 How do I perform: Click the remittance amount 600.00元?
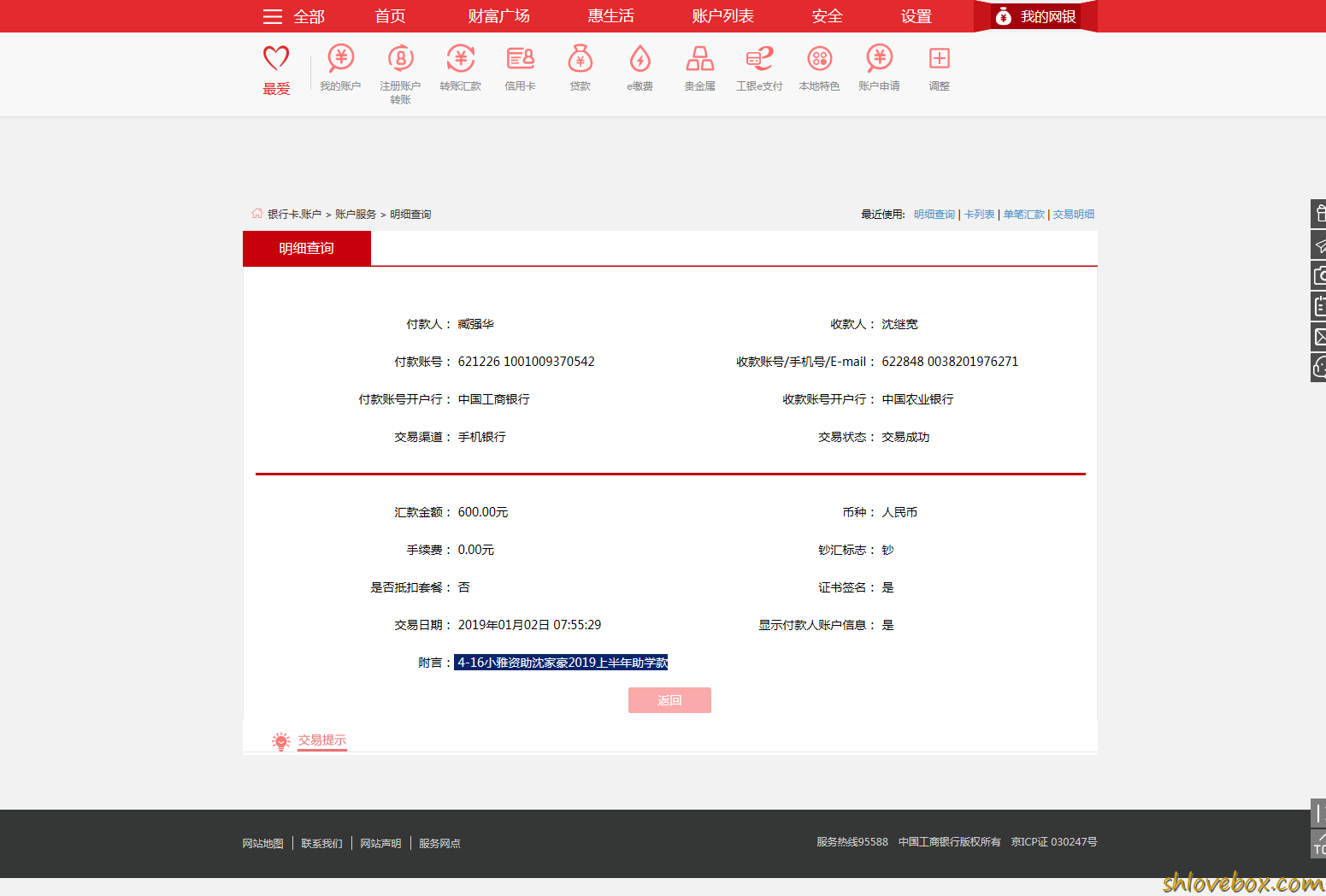coord(483,512)
